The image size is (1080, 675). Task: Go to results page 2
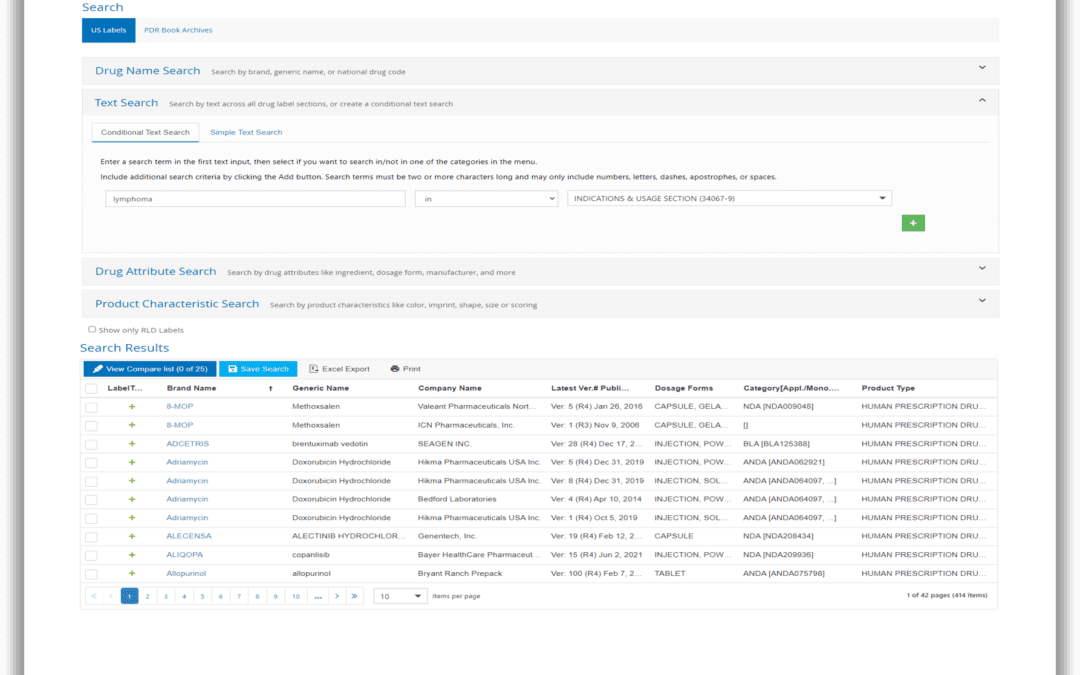147,596
